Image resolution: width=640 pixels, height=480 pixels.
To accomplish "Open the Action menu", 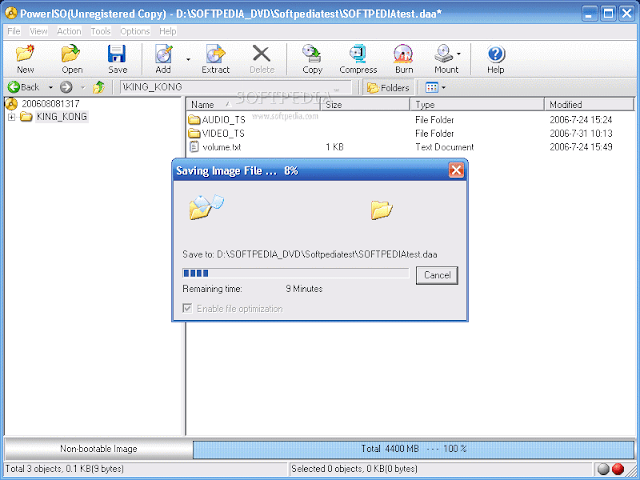I will tap(69, 31).
